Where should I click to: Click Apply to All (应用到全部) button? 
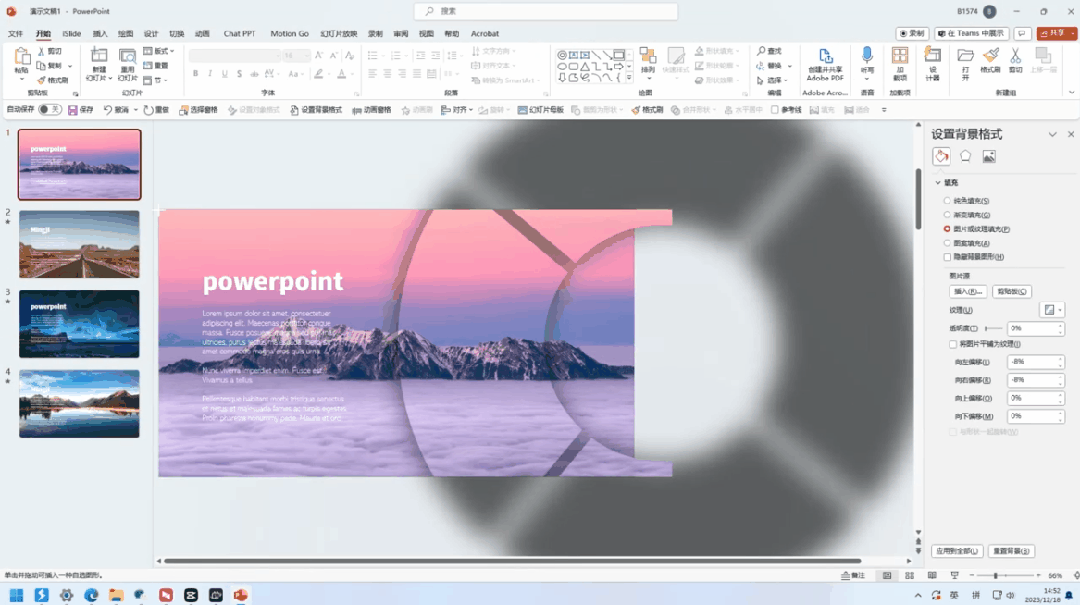point(957,551)
